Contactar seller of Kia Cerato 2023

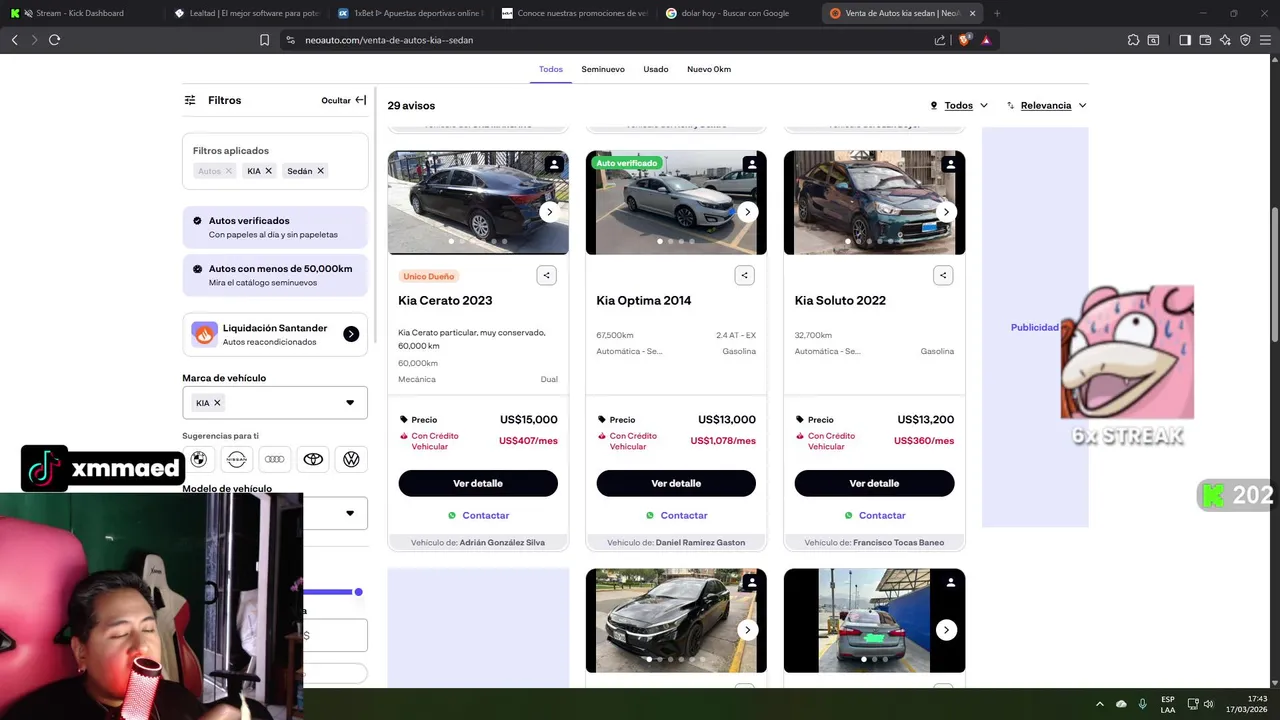coord(478,515)
